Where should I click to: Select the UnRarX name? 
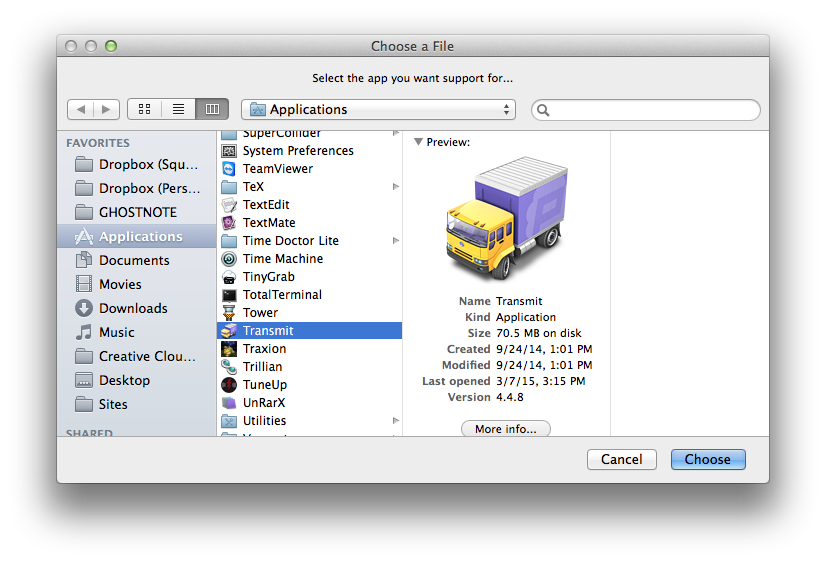[x=264, y=403]
